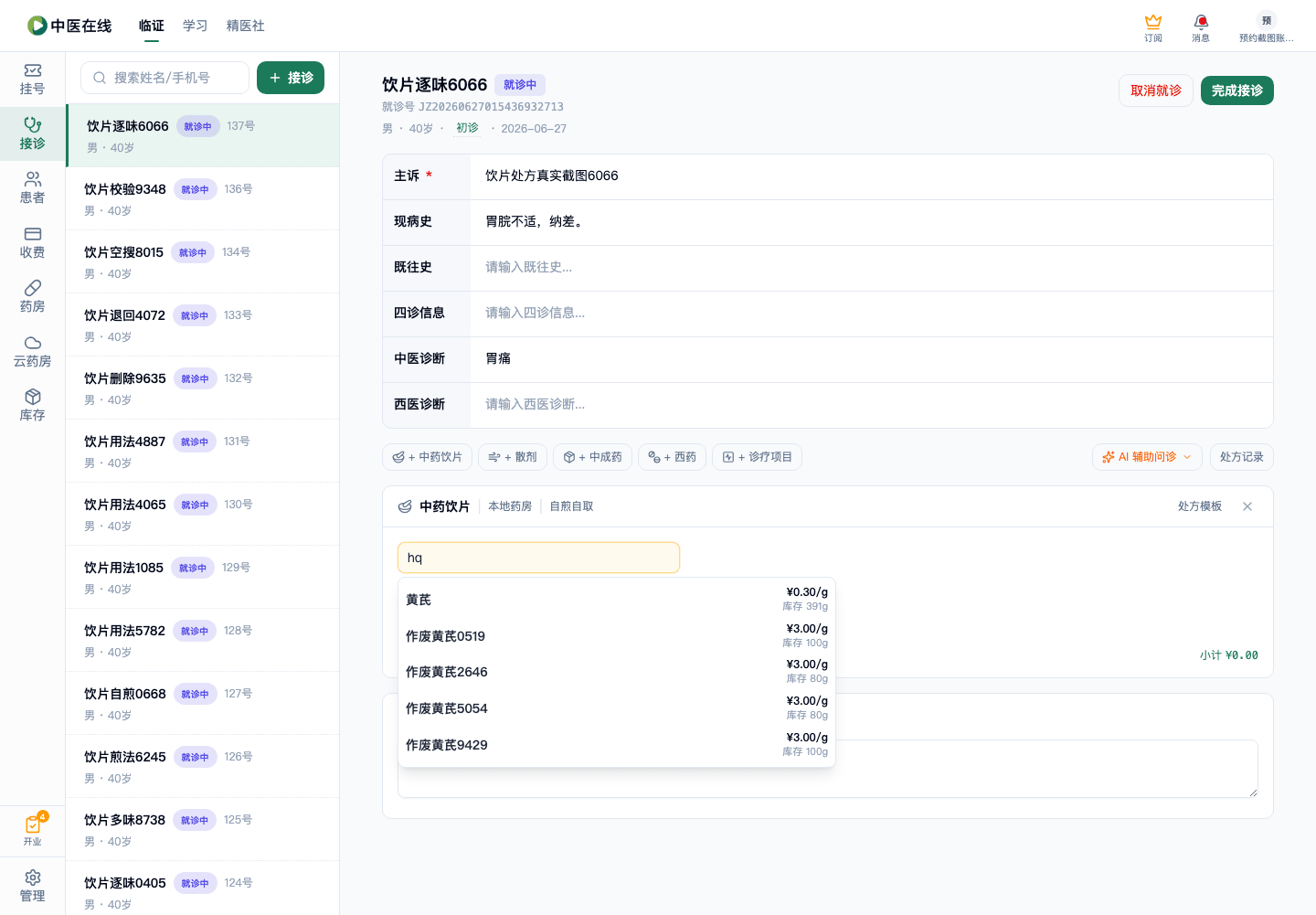Open the 管理 settings gear icon
Viewport: 1316px width, 915px height.
pos(32,886)
